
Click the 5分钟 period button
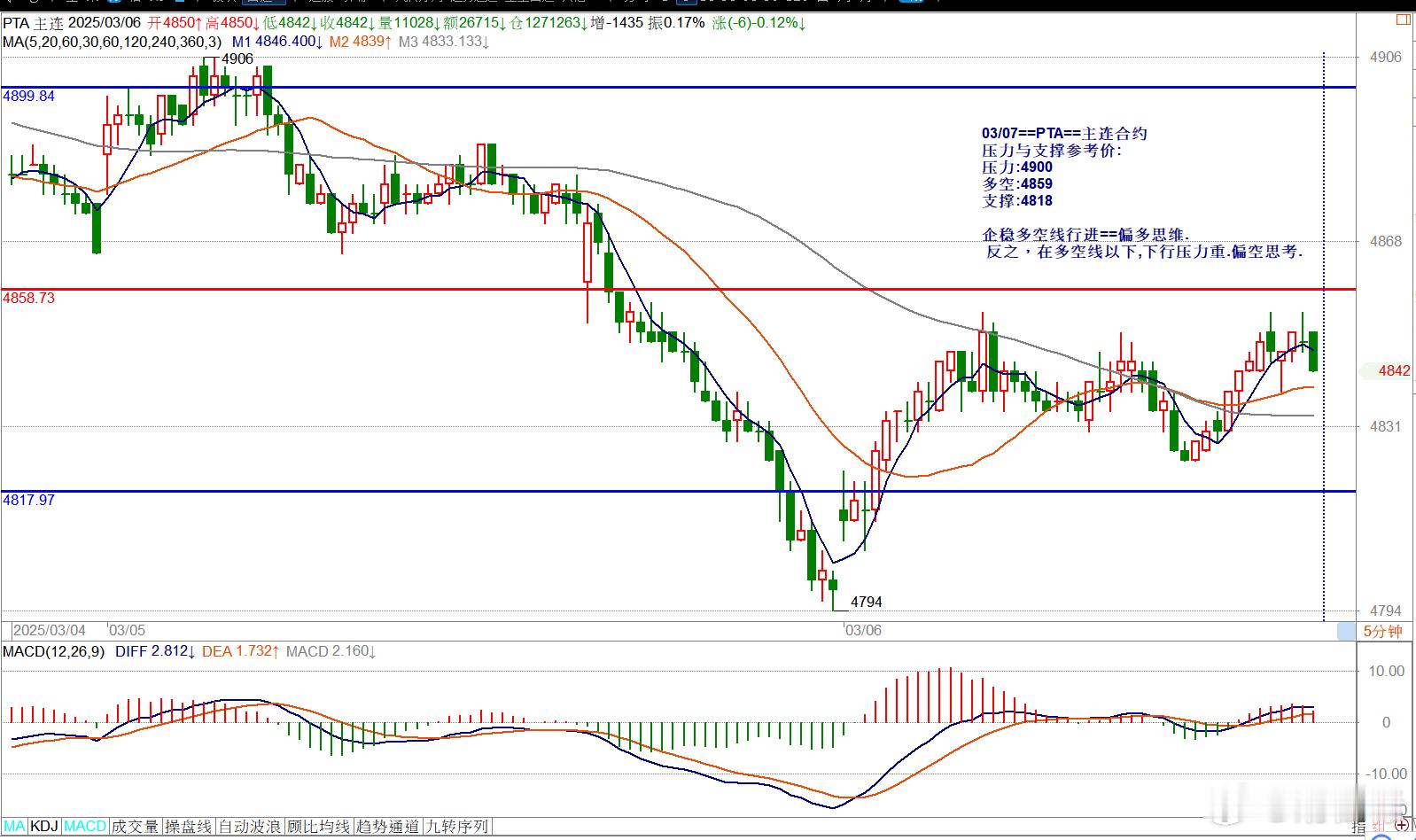click(x=1383, y=631)
